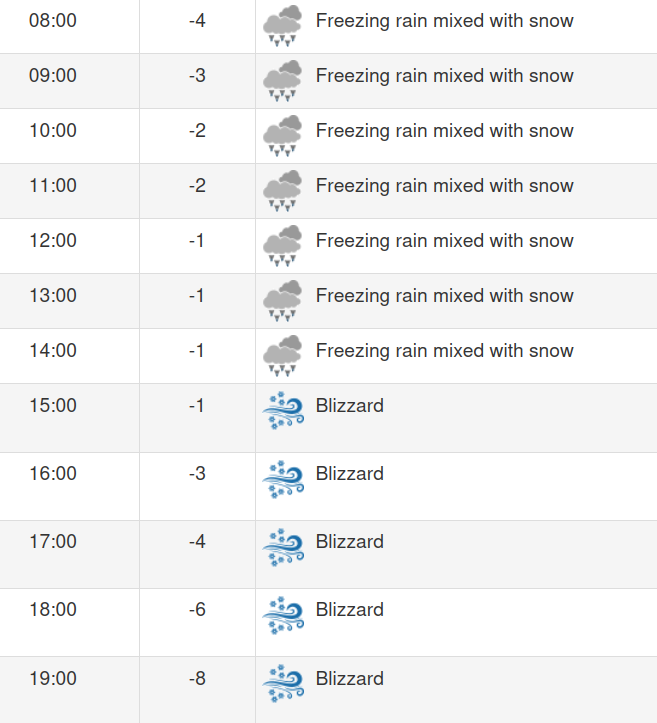Click the Blizzard text at 15:00
The image size is (657, 723).
click(x=349, y=406)
